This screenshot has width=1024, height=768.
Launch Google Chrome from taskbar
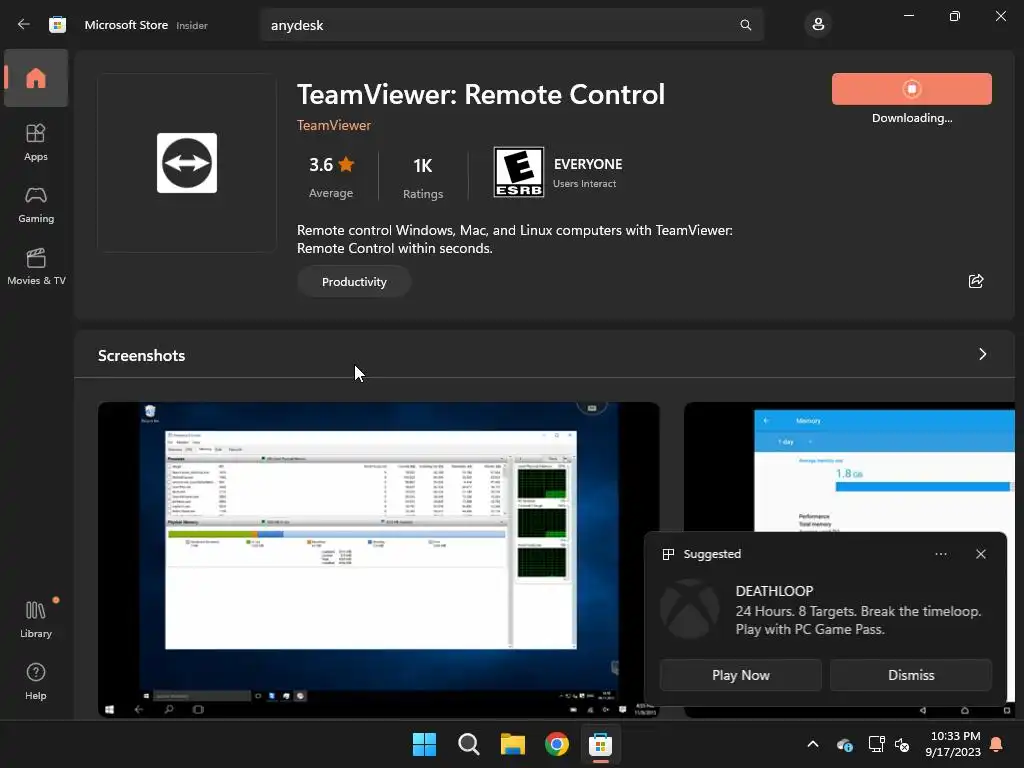click(x=556, y=744)
